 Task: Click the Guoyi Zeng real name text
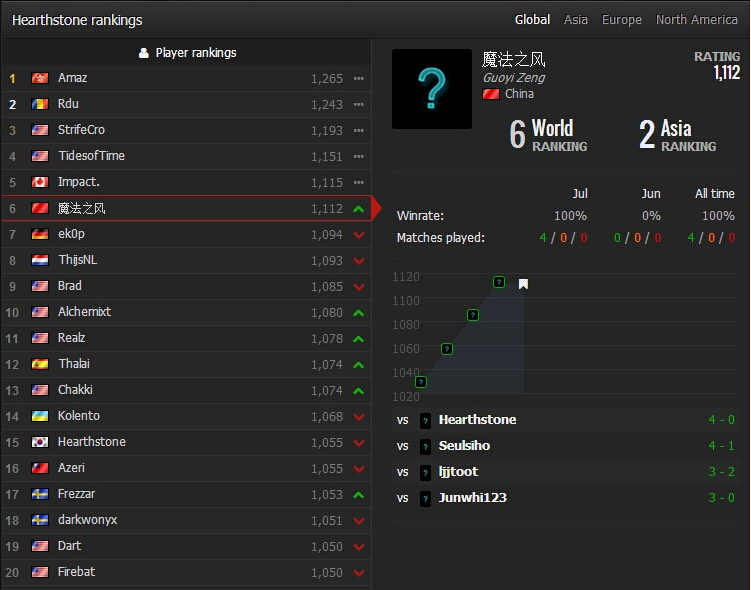coord(513,78)
